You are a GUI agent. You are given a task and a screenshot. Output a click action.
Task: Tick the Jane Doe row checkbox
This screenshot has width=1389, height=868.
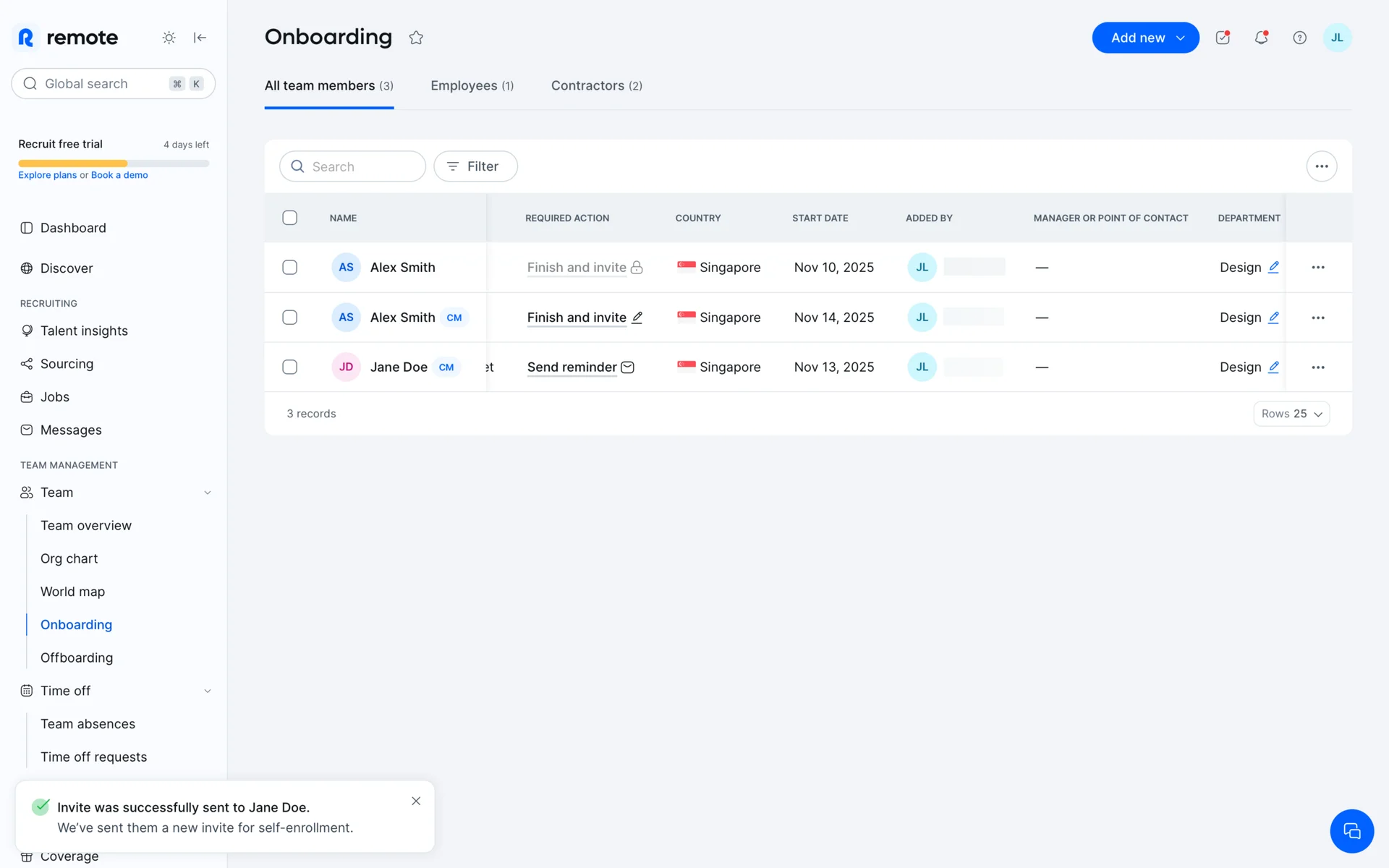pyautogui.click(x=289, y=367)
